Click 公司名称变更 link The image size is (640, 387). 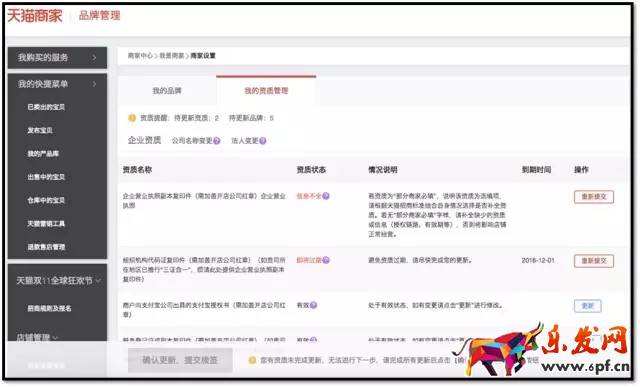point(192,141)
